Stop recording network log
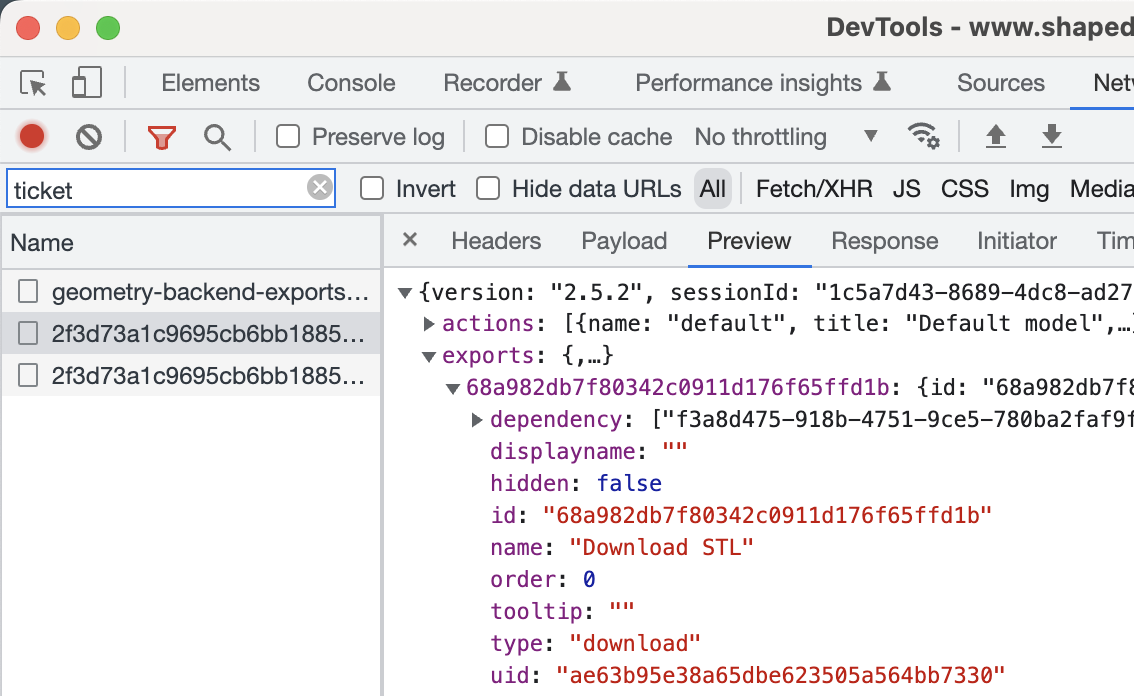 [32, 136]
